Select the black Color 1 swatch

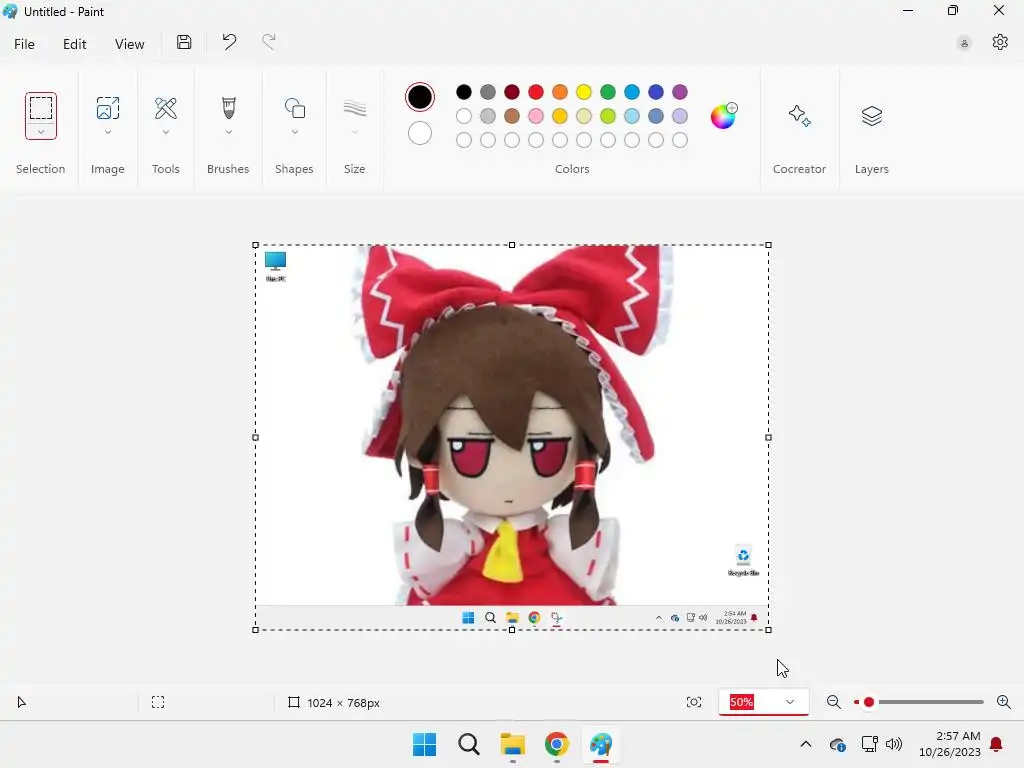tap(420, 97)
